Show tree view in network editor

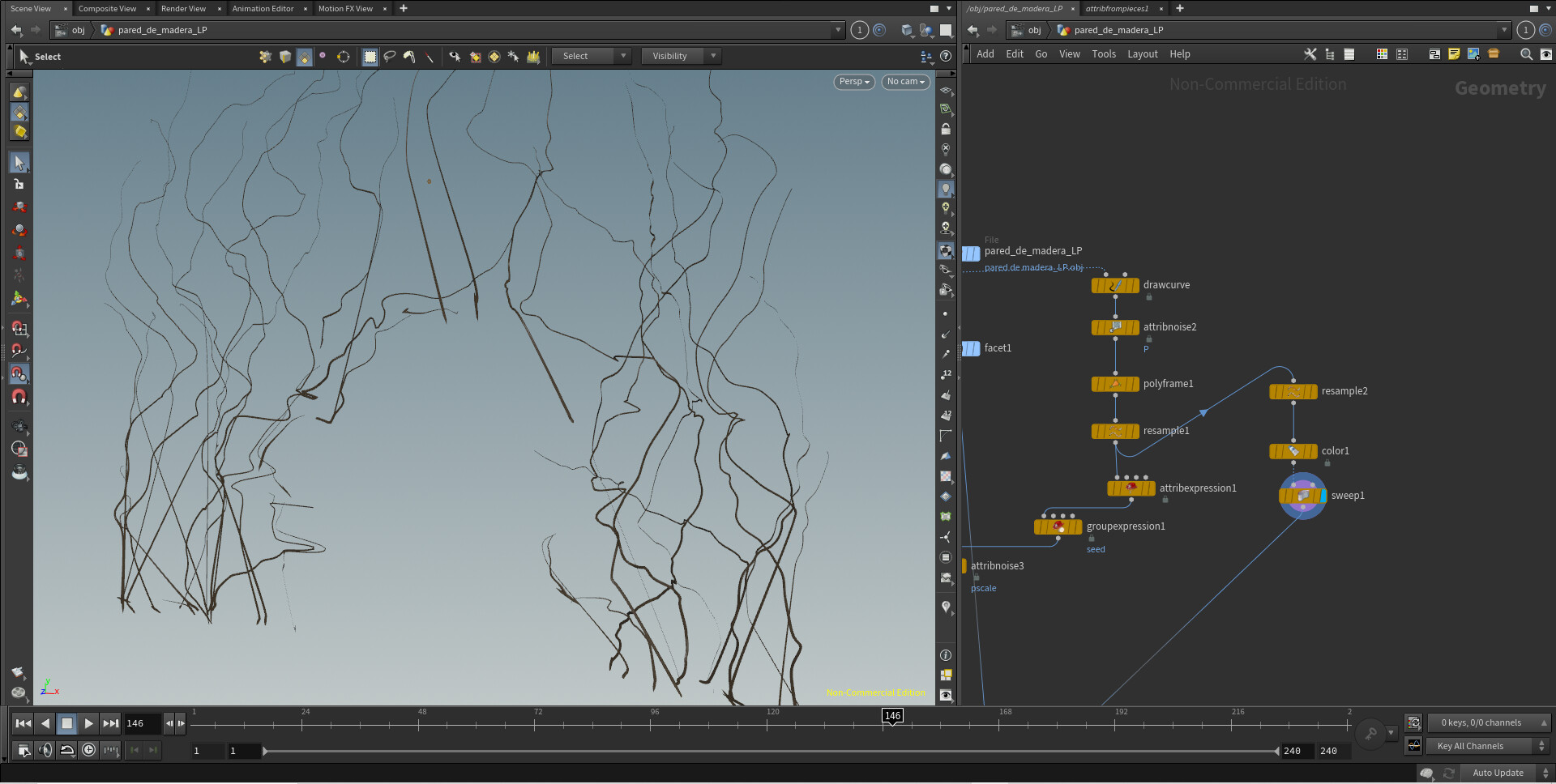click(x=1329, y=54)
